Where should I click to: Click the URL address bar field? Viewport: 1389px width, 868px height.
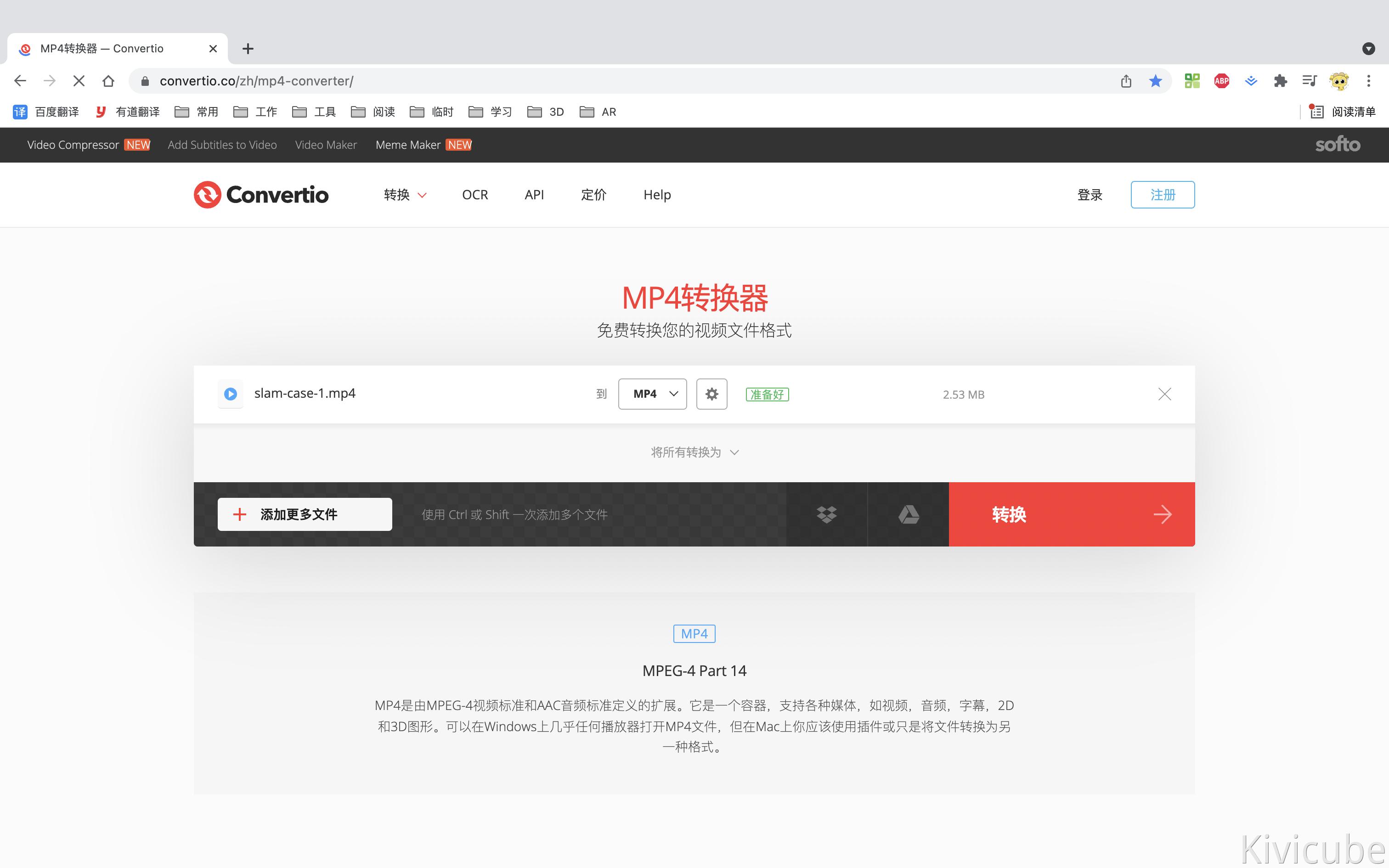[x=574, y=81]
